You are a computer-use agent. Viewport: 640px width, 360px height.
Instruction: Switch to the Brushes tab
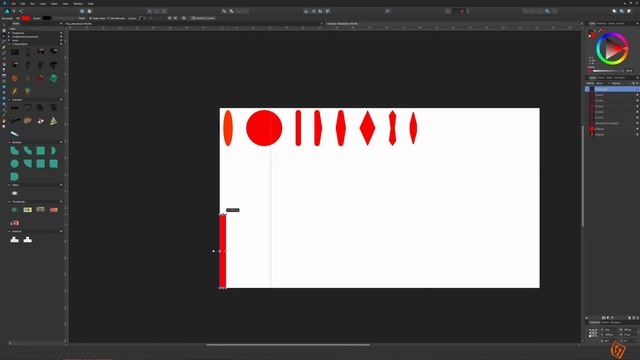tap(620, 24)
